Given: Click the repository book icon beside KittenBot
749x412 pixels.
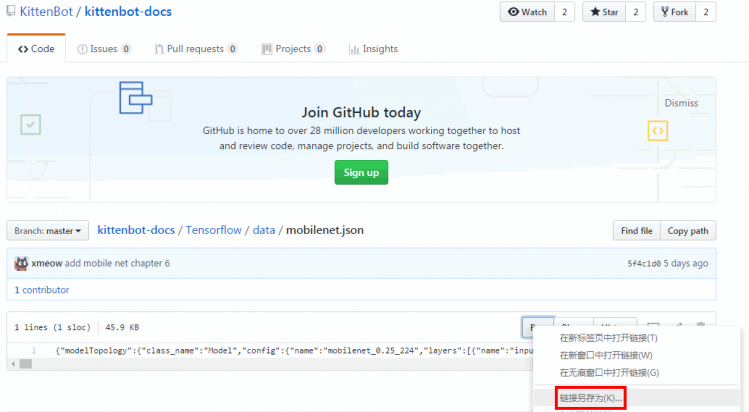Looking at the screenshot, I should pyautogui.click(x=11, y=11).
